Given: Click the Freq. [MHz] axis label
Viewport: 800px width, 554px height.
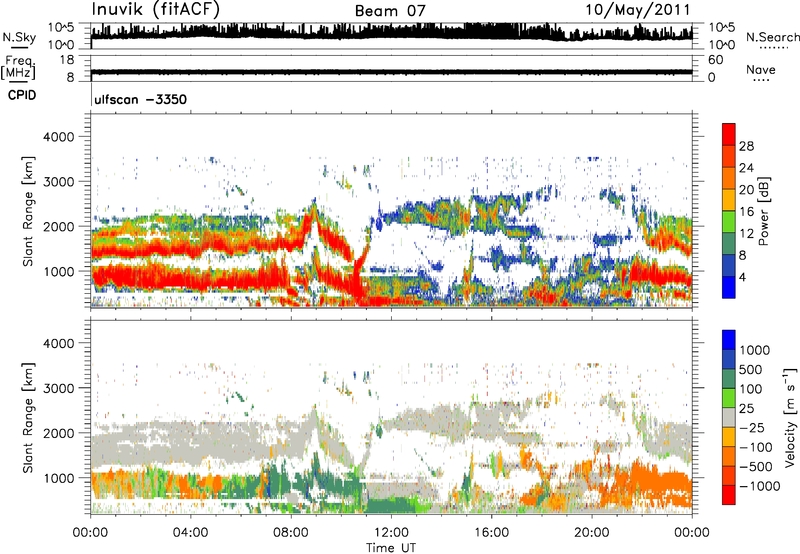Looking at the screenshot, I should tap(18, 69).
